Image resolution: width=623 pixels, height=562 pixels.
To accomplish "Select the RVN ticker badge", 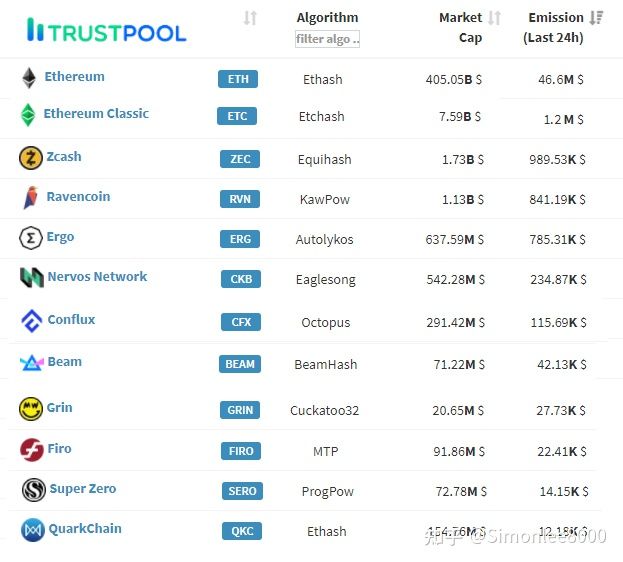I will [240, 199].
